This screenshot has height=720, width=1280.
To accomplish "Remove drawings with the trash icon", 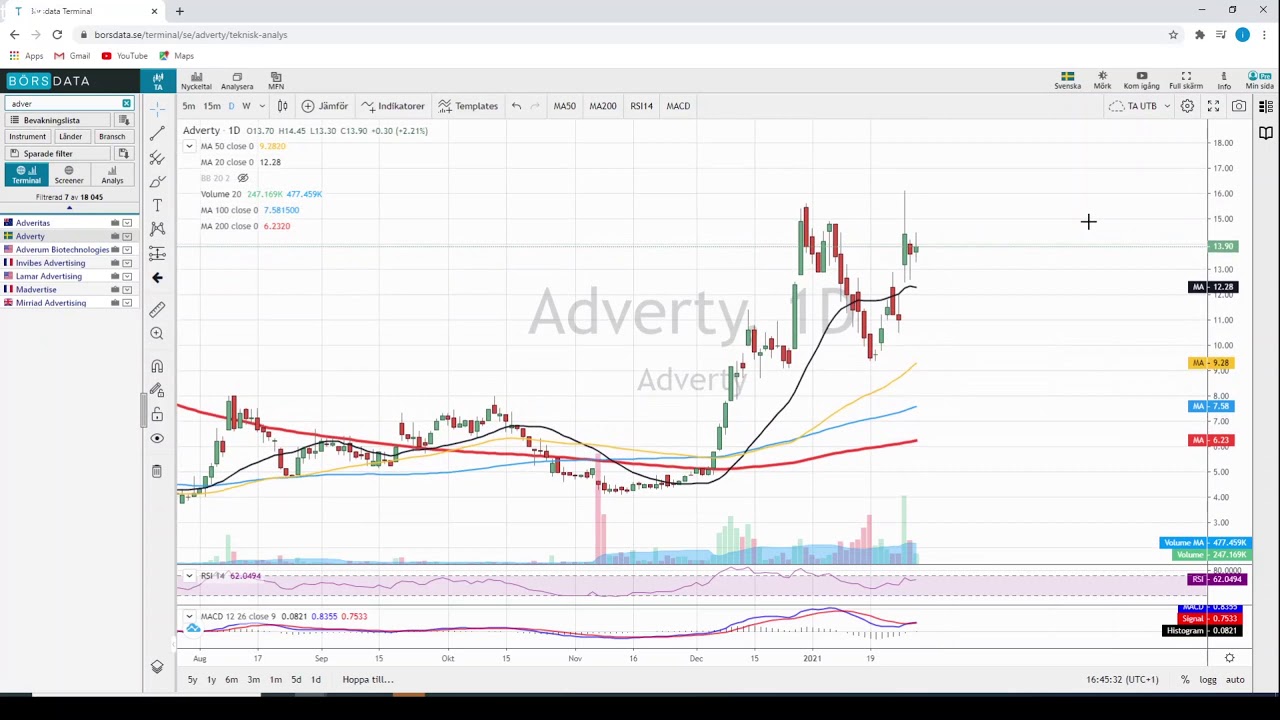I will pyautogui.click(x=157, y=471).
